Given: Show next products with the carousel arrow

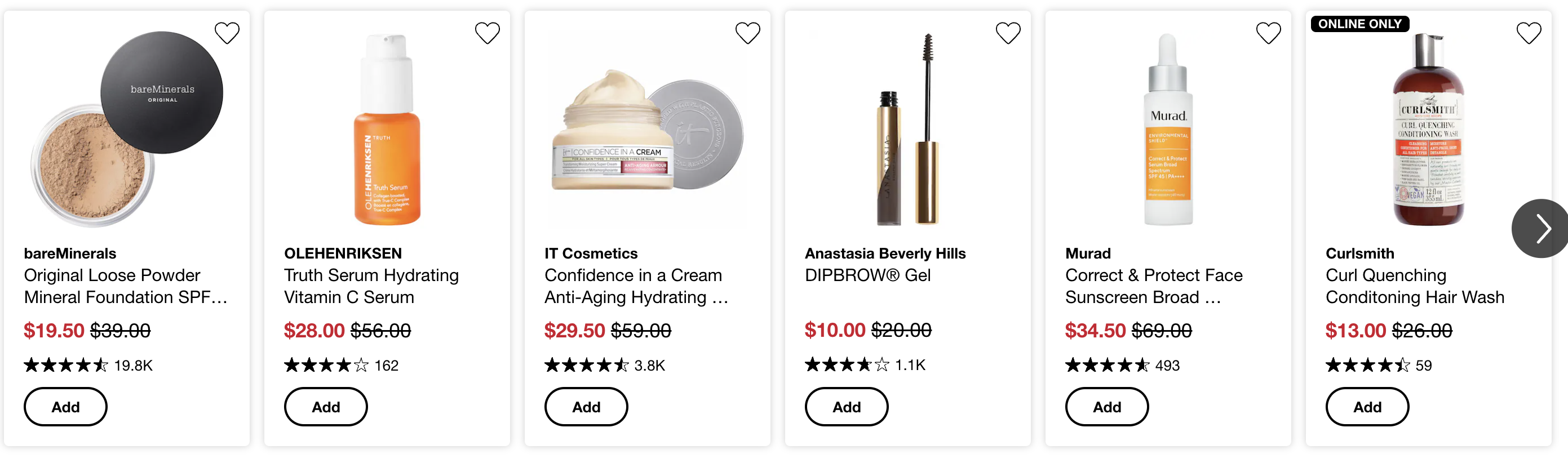Looking at the screenshot, I should point(1540,229).
